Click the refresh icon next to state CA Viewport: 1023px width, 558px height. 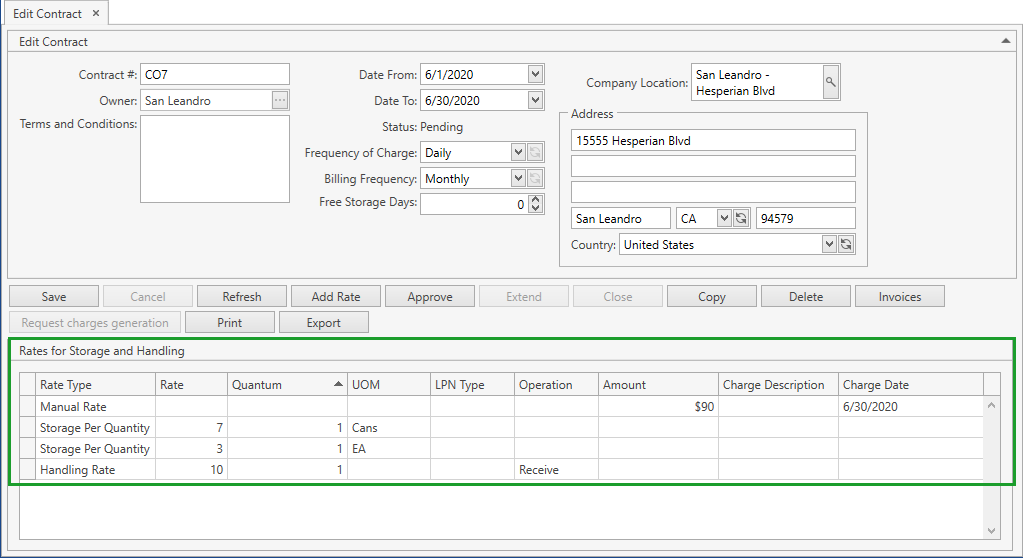pyautogui.click(x=741, y=218)
